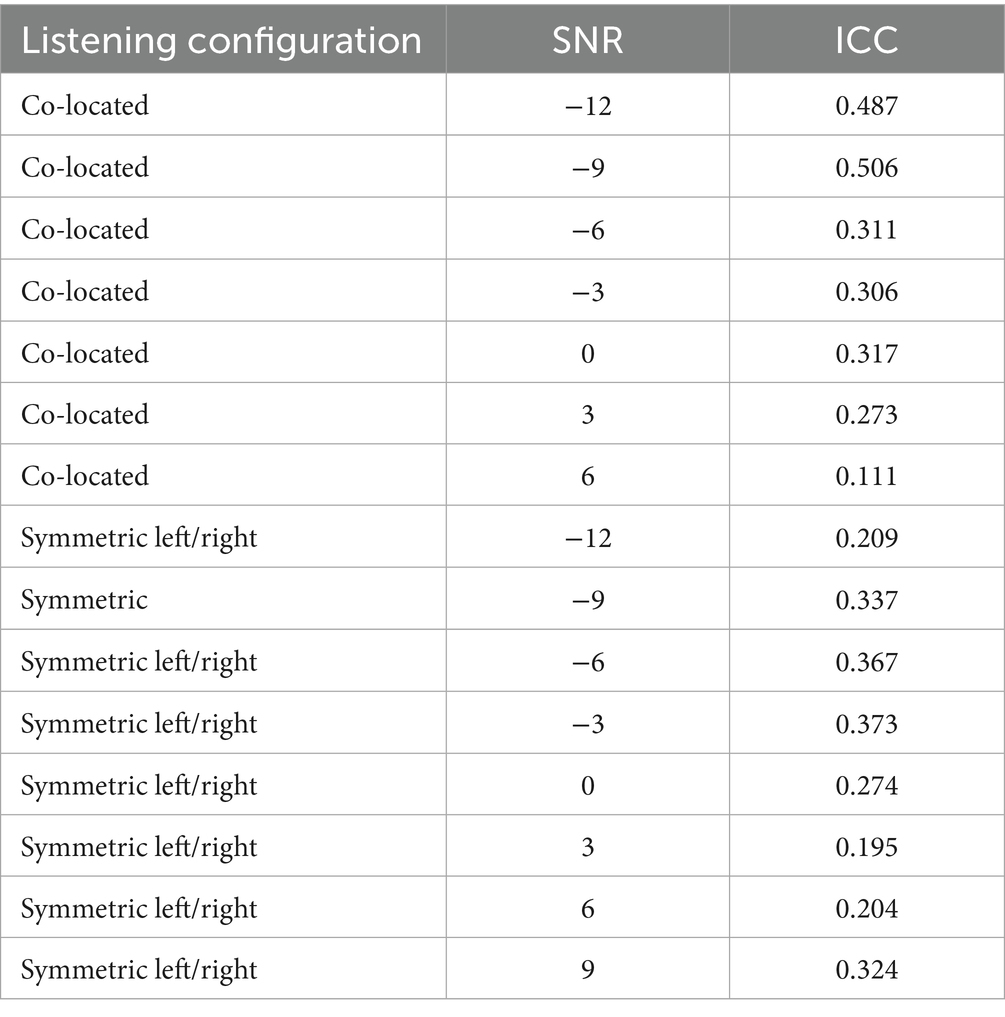Select the 0.306 ICC cell

pyautogui.click(x=866, y=291)
